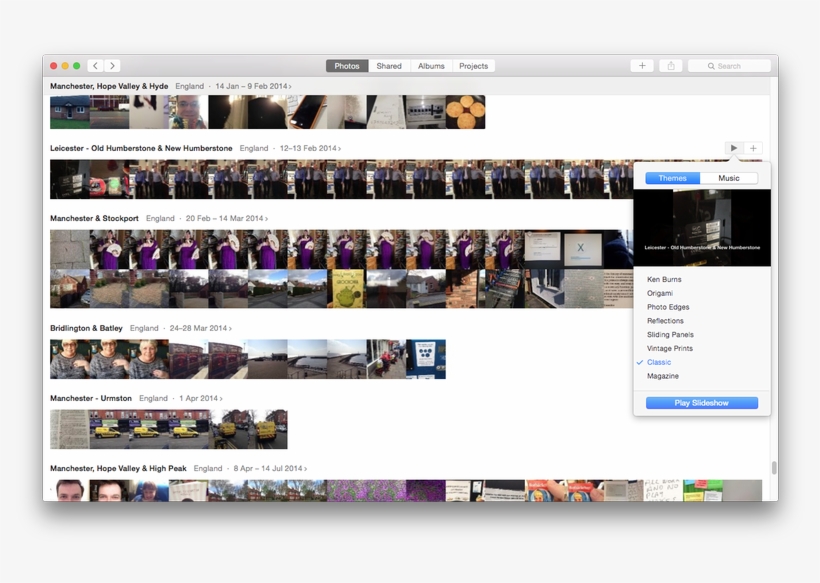Select the Projects tab

tap(473, 65)
